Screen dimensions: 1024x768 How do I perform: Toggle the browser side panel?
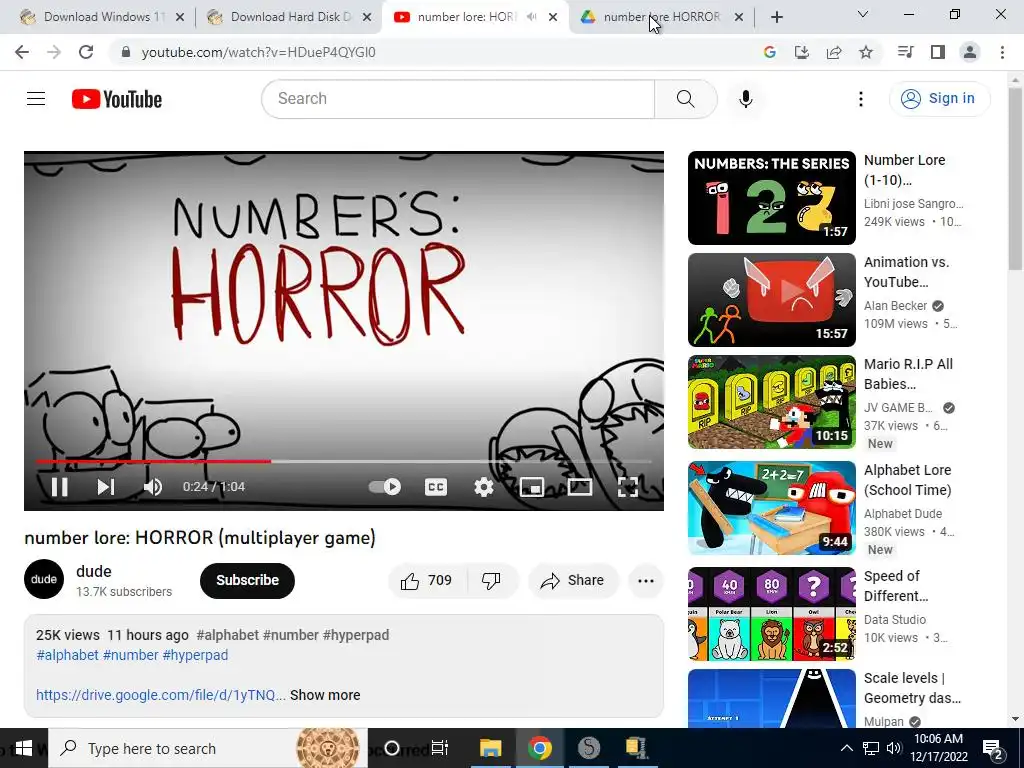tap(938, 52)
